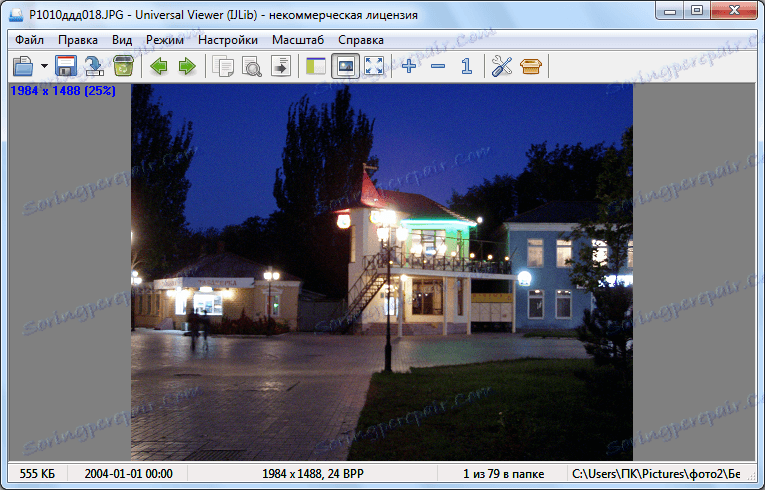Zoom out with the minus icon
765x490 pixels.
coord(438,66)
